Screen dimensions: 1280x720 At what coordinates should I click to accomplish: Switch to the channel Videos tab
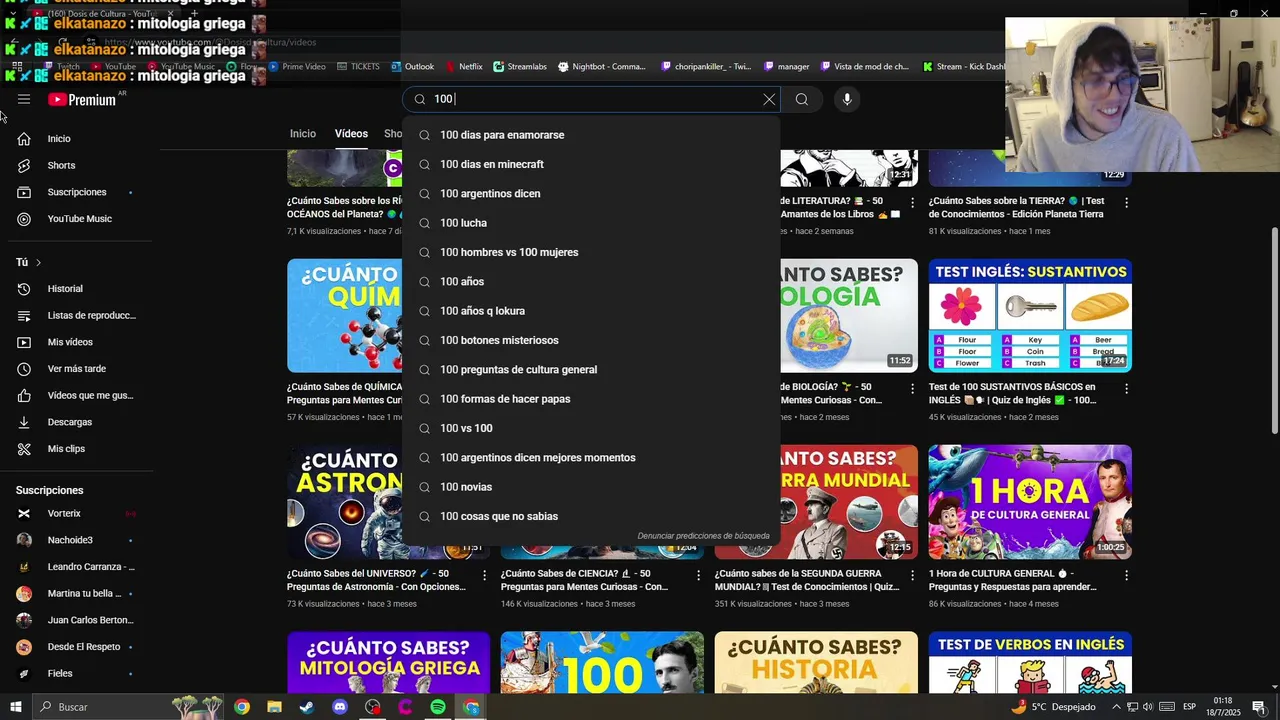click(x=351, y=134)
